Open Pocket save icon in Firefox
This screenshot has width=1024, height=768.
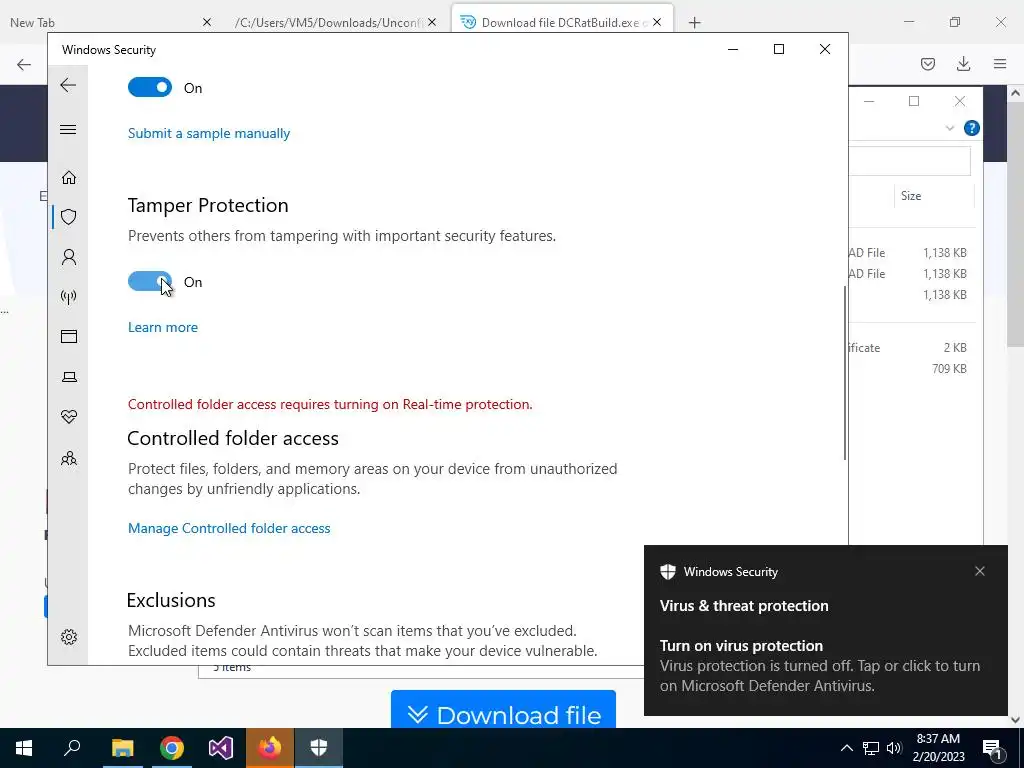(x=928, y=64)
